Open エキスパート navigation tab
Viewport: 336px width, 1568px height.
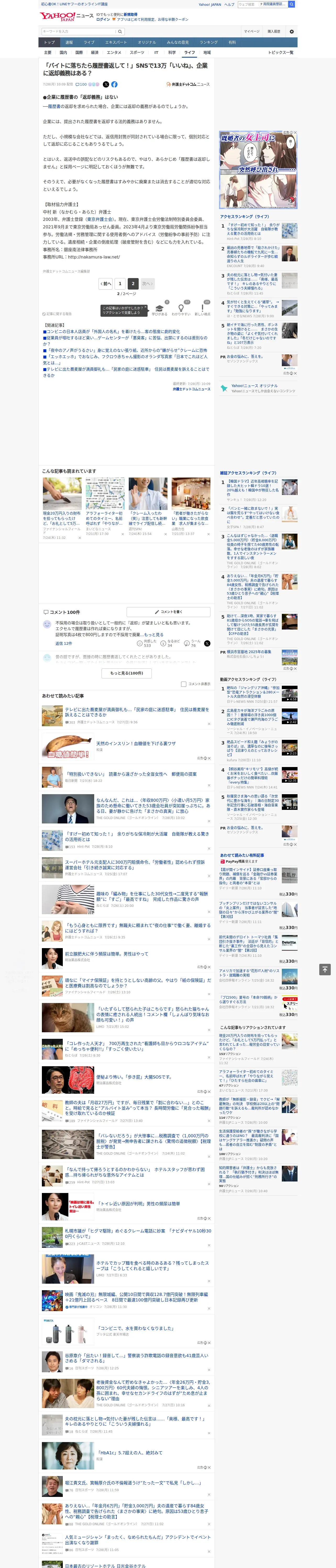[x=116, y=42]
